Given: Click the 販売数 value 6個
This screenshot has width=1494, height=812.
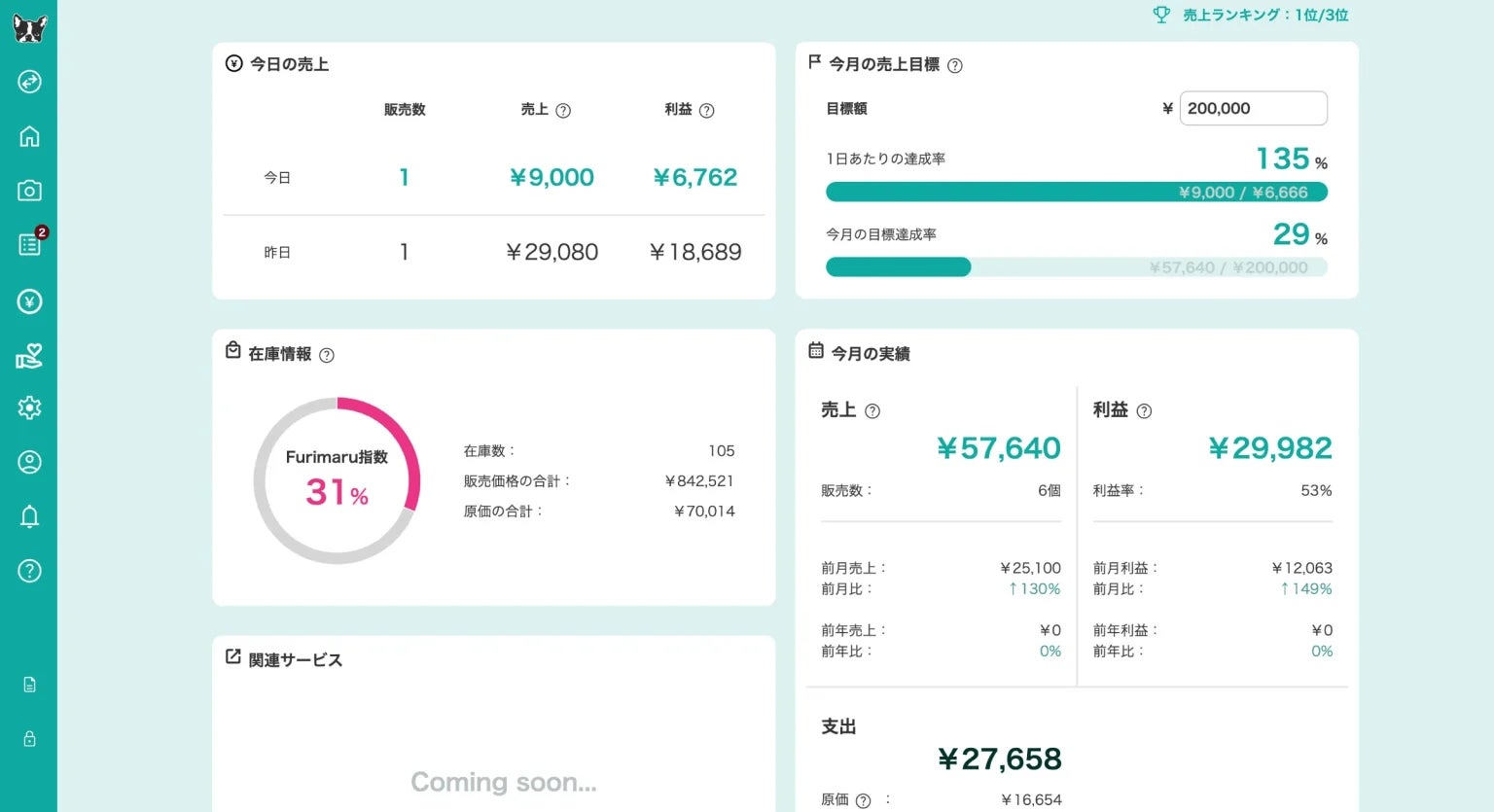Looking at the screenshot, I should point(1049,491).
